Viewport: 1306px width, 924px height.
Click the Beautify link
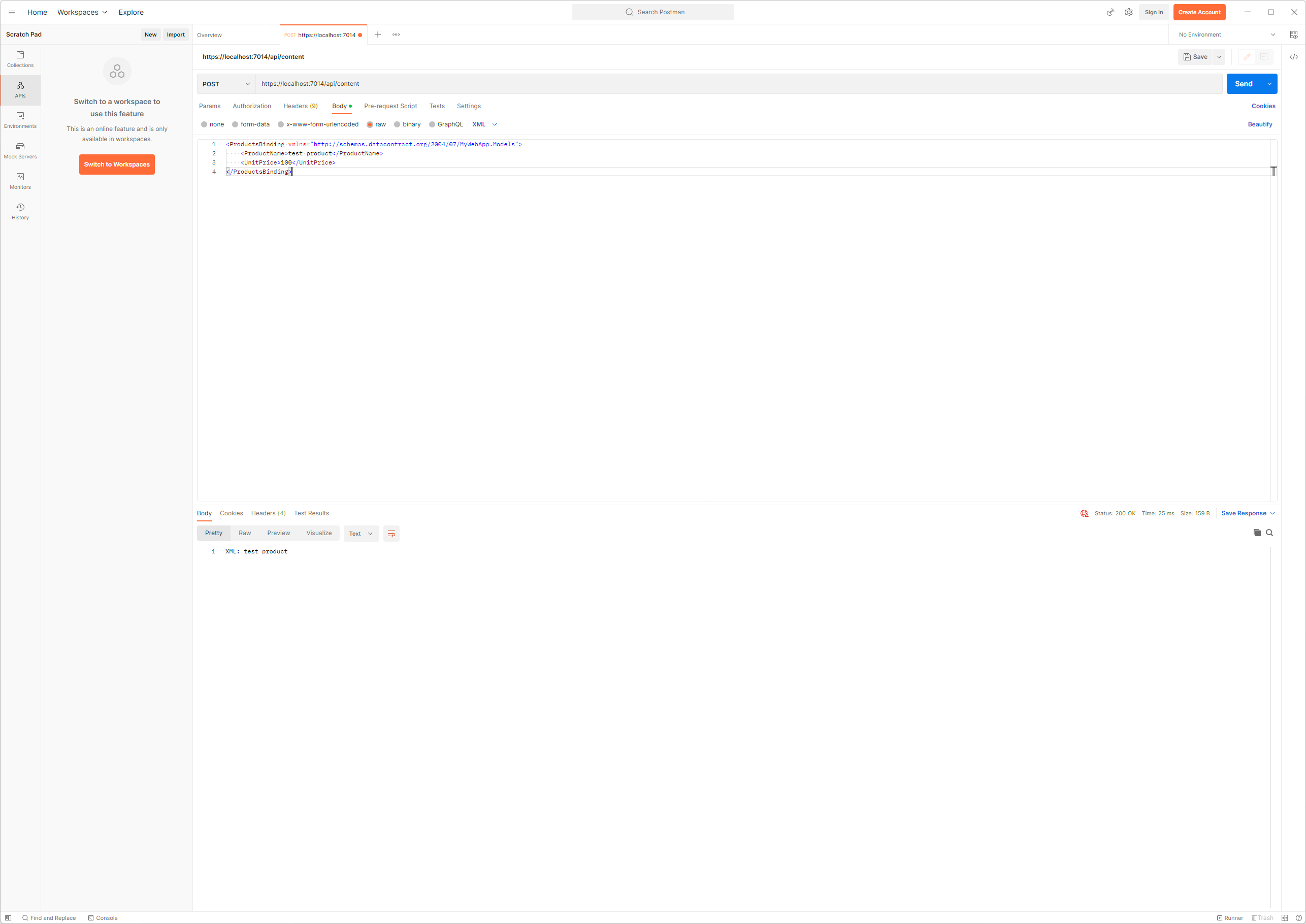[x=1259, y=124]
